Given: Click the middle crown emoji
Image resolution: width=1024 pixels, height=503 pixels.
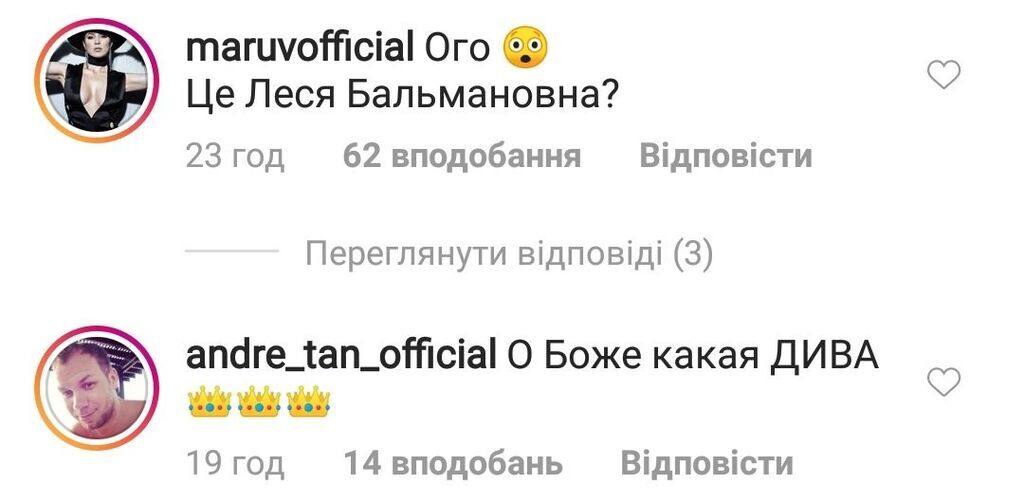Looking at the screenshot, I should [x=259, y=401].
